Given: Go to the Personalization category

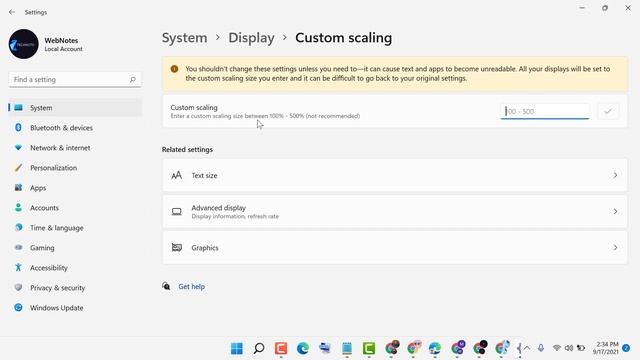Looking at the screenshot, I should (75, 168).
